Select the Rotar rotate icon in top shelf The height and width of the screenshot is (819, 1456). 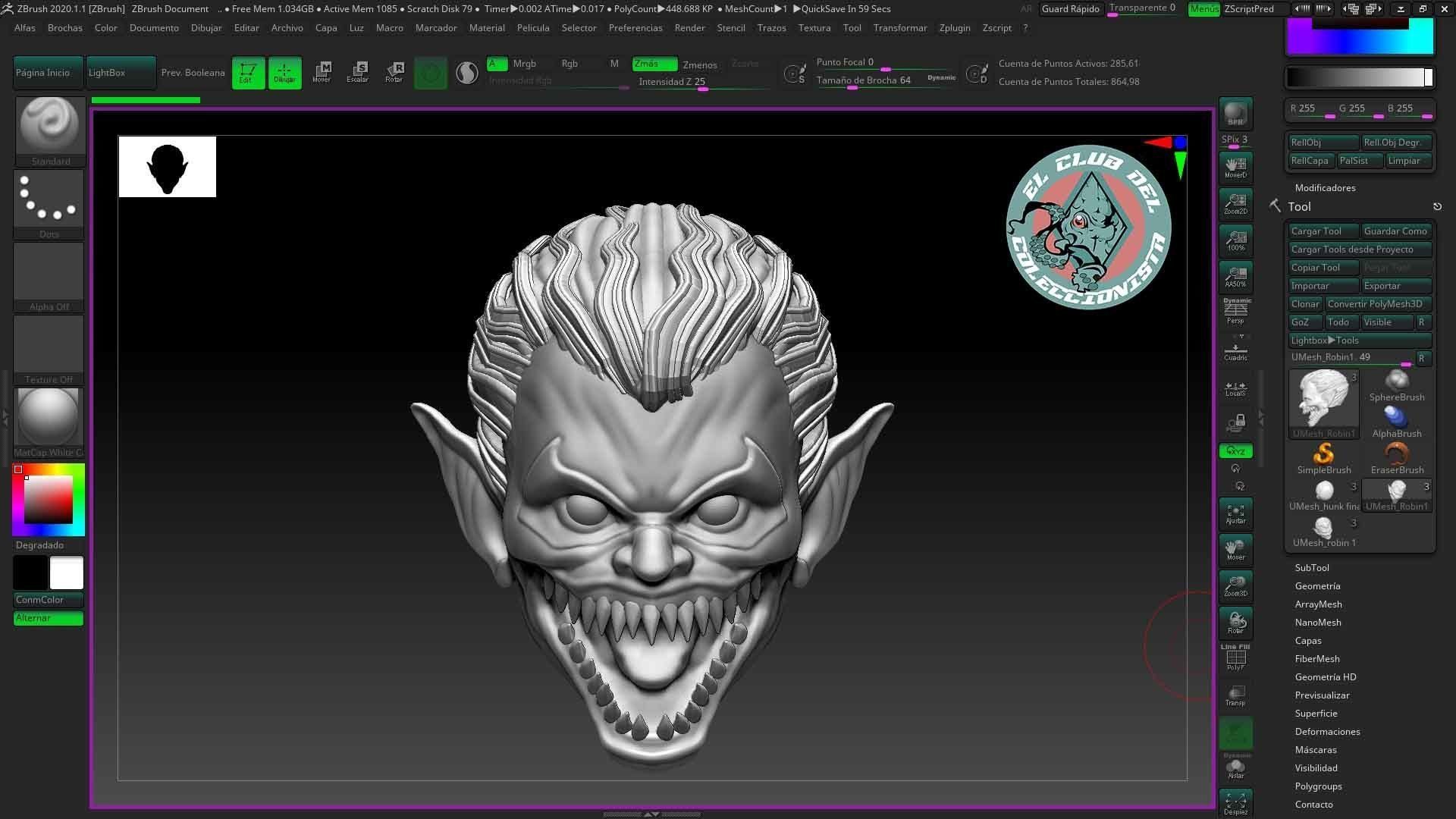394,73
